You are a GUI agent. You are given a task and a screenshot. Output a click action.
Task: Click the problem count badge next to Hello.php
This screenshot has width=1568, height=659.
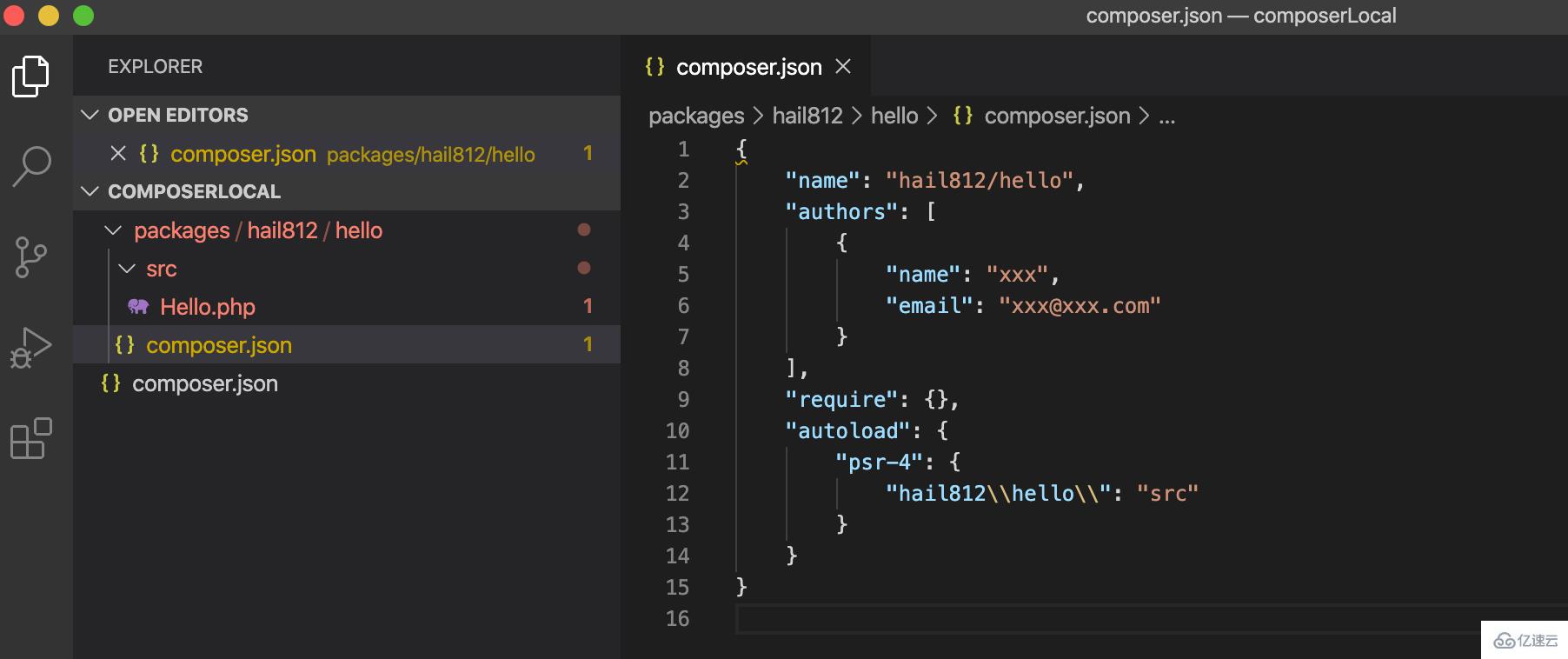coord(588,306)
